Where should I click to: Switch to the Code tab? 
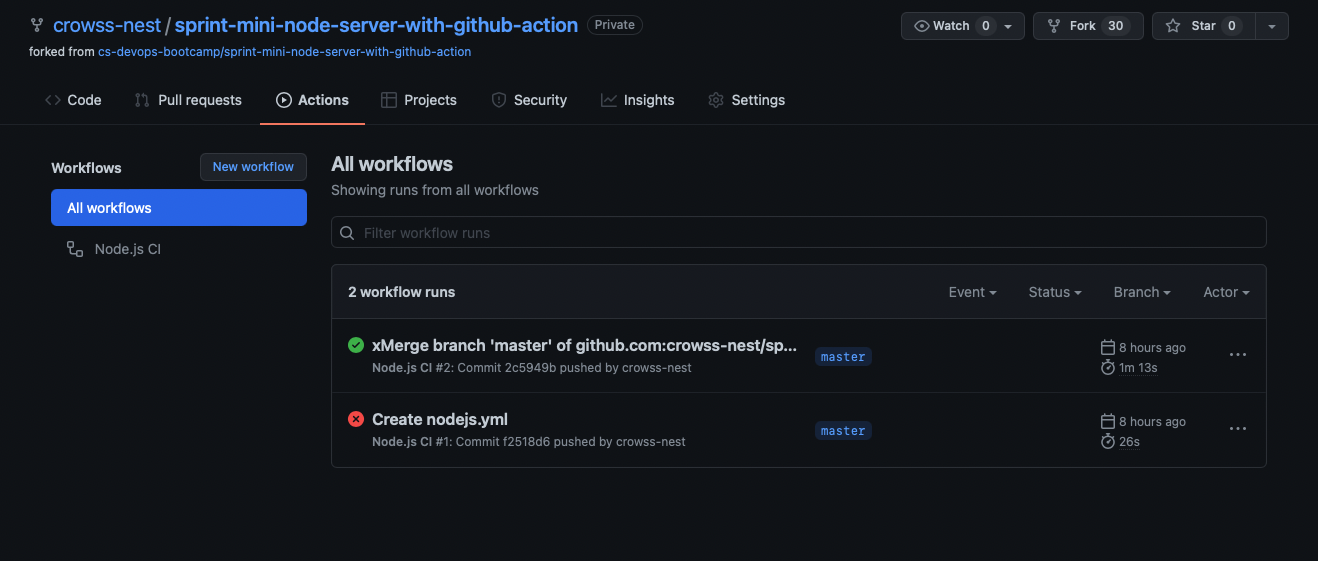click(73, 100)
